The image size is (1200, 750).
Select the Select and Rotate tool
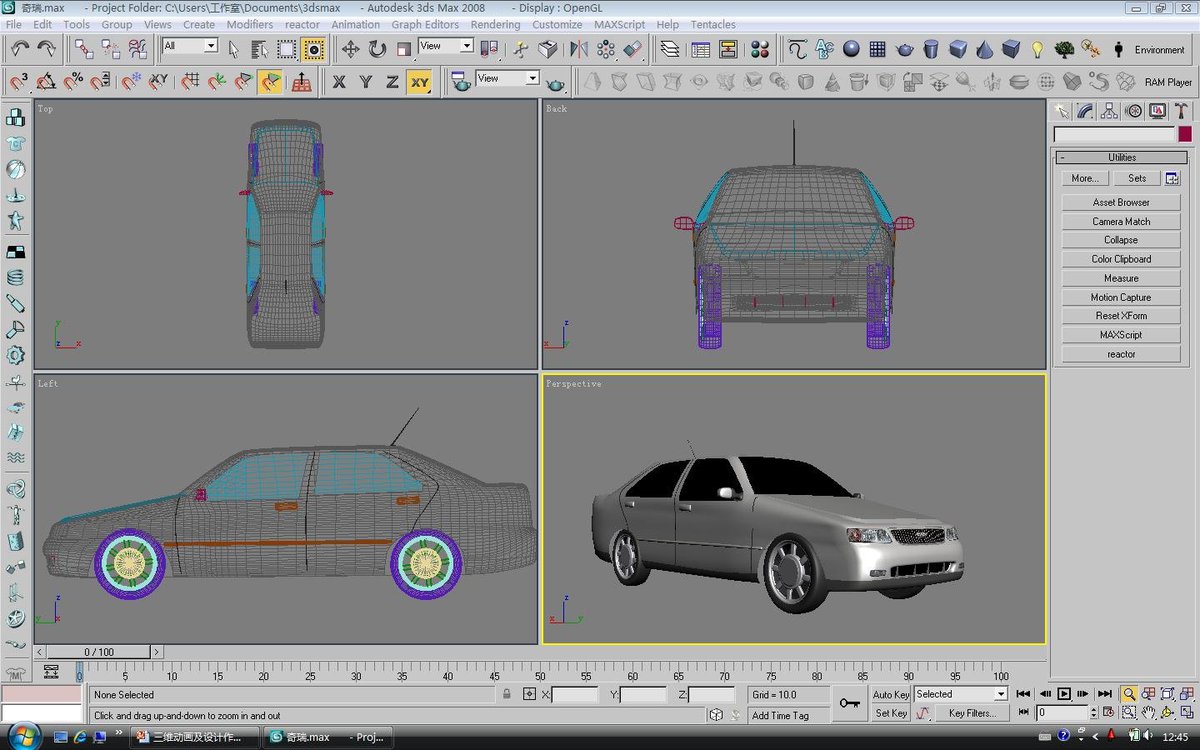click(x=377, y=48)
